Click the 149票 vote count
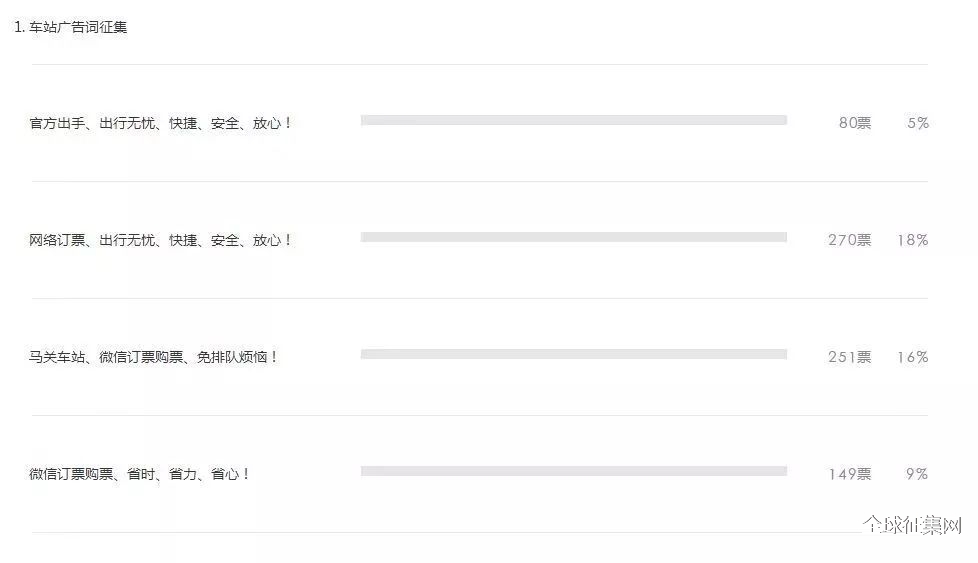This screenshot has height=563, width=978. click(850, 474)
